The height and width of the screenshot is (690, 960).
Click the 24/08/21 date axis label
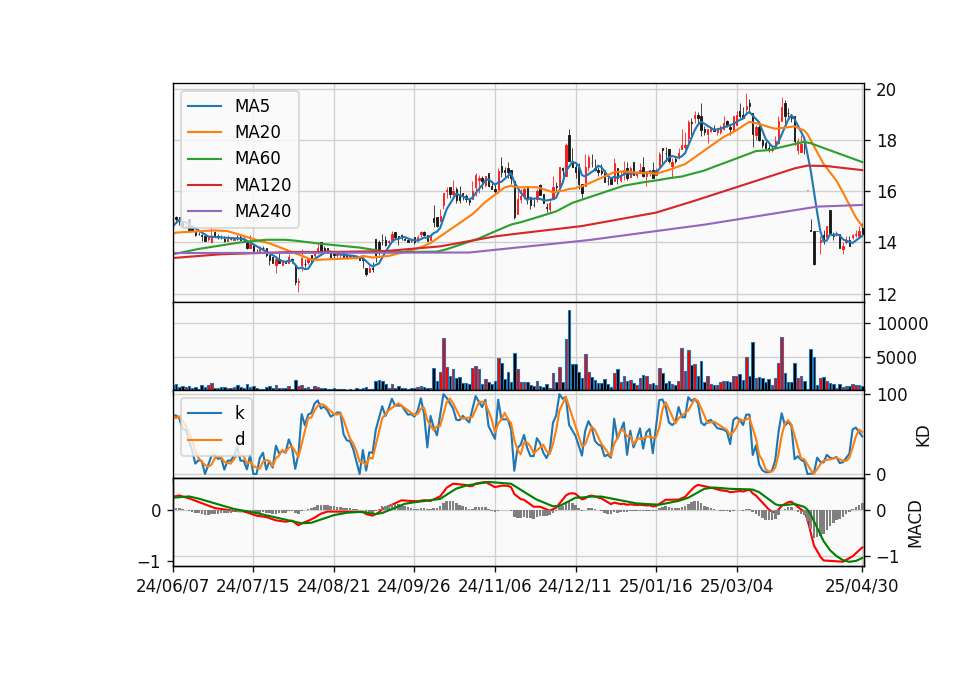[x=334, y=587]
